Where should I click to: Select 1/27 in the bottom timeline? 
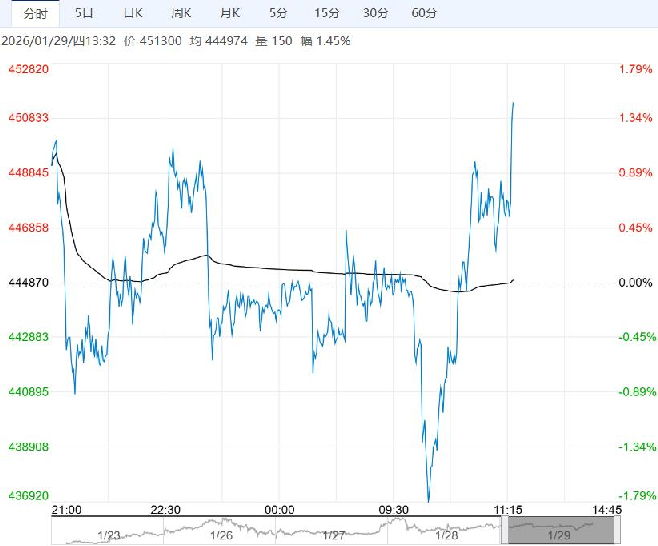[x=334, y=534]
